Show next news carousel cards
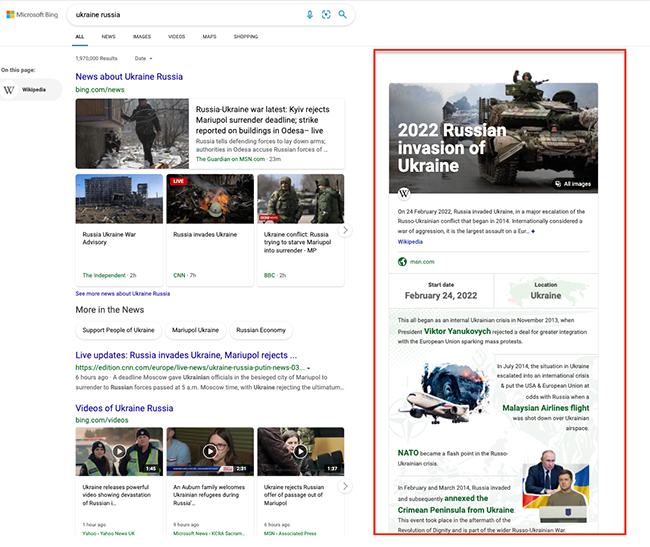 345,230
